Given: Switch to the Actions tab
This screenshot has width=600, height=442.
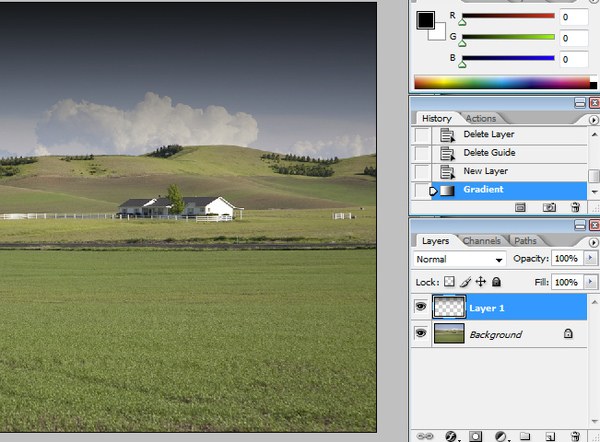Looking at the screenshot, I should pyautogui.click(x=481, y=119).
